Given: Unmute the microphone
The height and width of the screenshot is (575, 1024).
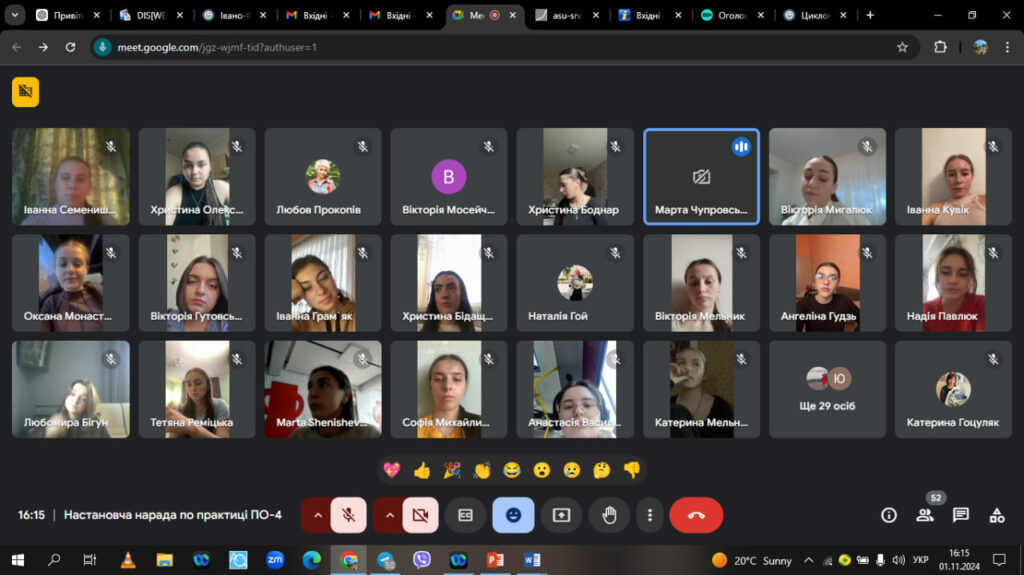Looking at the screenshot, I should coord(348,515).
